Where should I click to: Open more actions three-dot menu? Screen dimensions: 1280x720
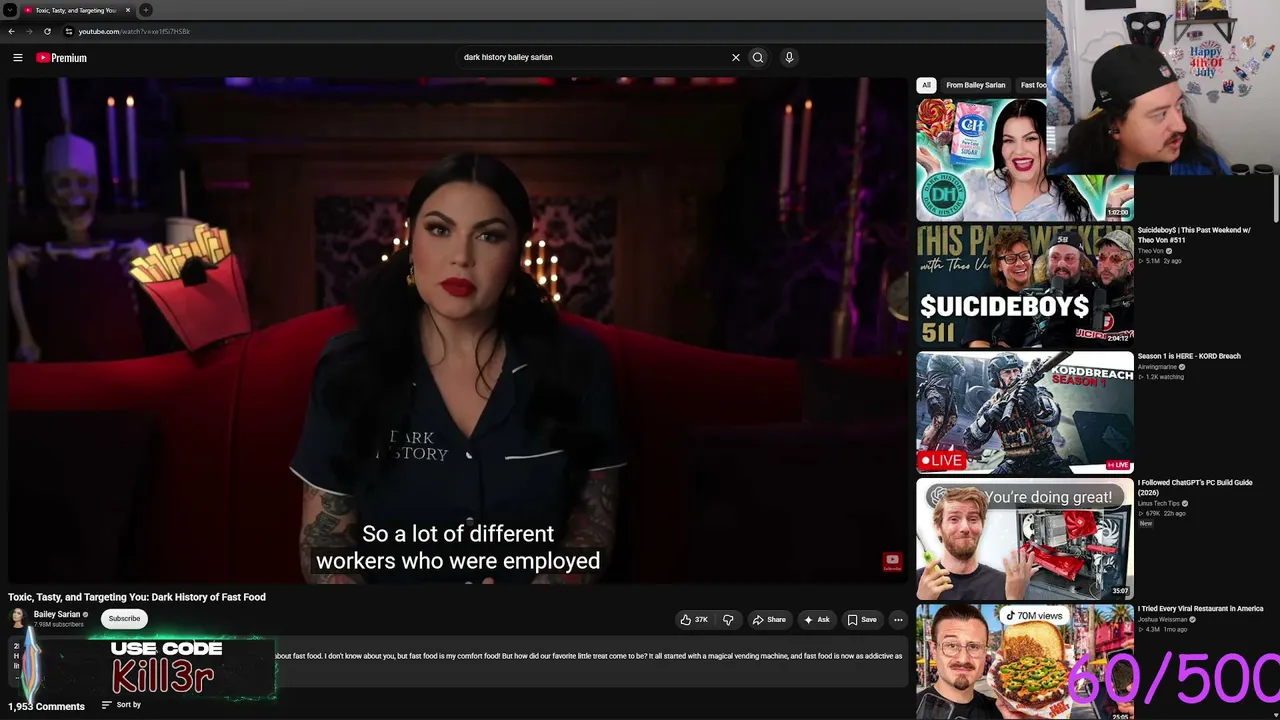coord(898,619)
